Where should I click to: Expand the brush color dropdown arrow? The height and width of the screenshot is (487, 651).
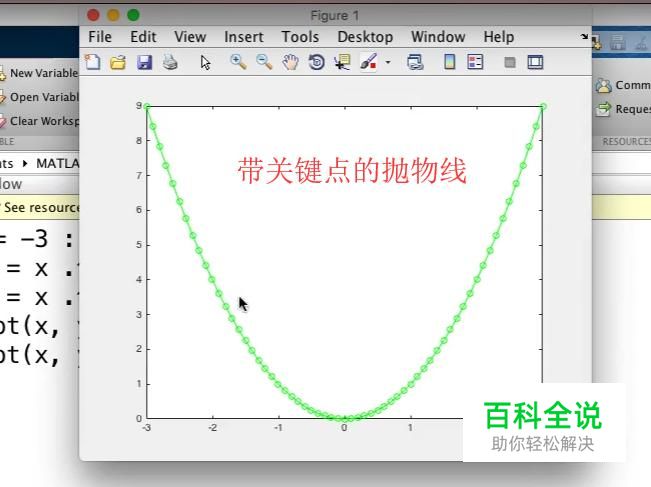point(388,63)
